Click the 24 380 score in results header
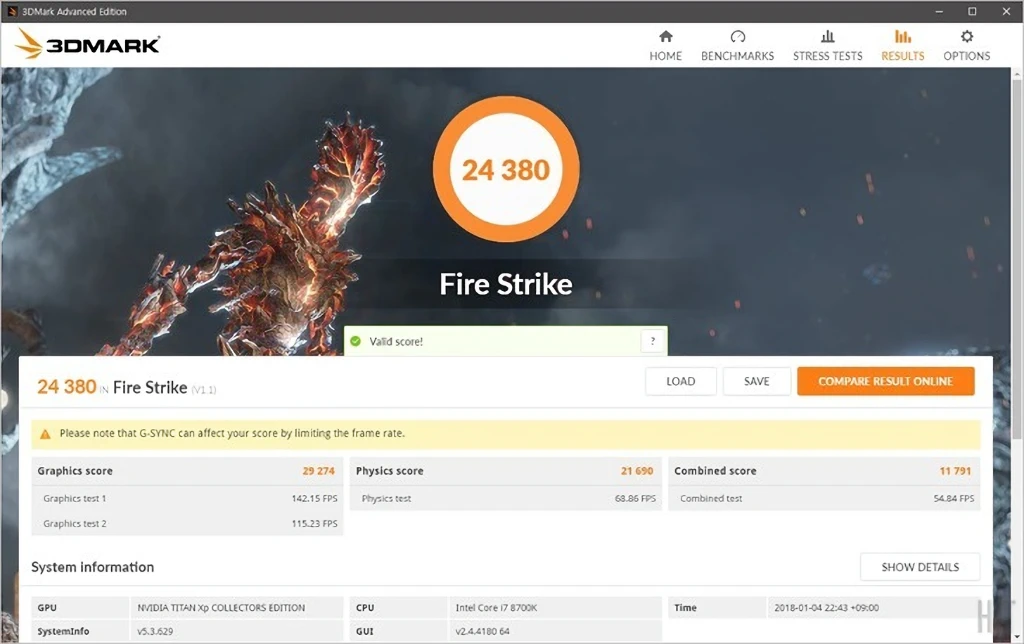Image resolution: width=1024 pixels, height=644 pixels. click(x=67, y=387)
